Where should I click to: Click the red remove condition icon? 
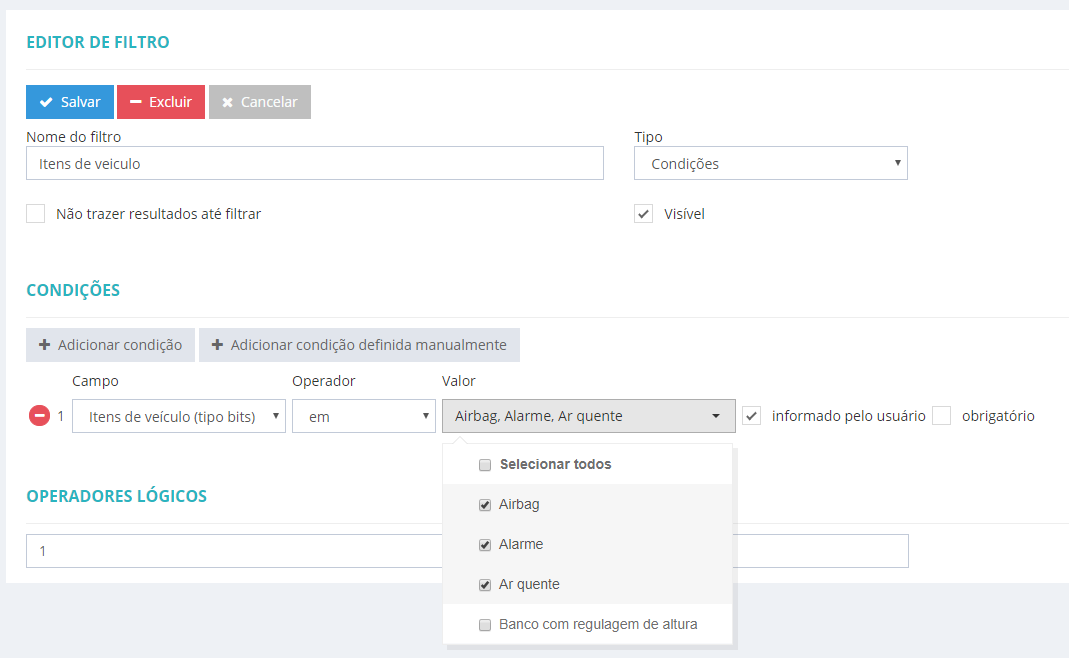coord(39,416)
